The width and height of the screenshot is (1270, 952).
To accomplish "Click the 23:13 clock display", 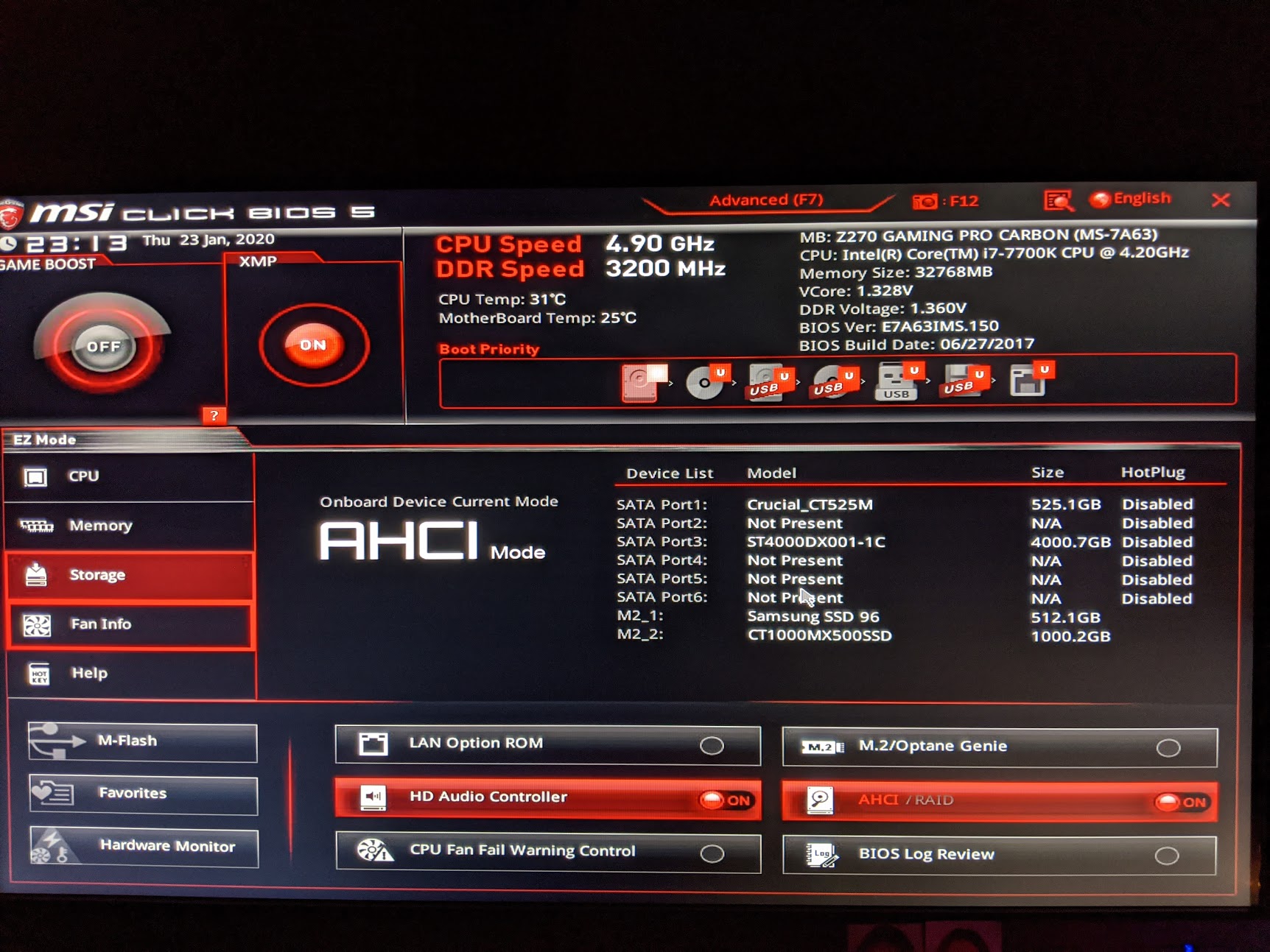I will [x=76, y=243].
